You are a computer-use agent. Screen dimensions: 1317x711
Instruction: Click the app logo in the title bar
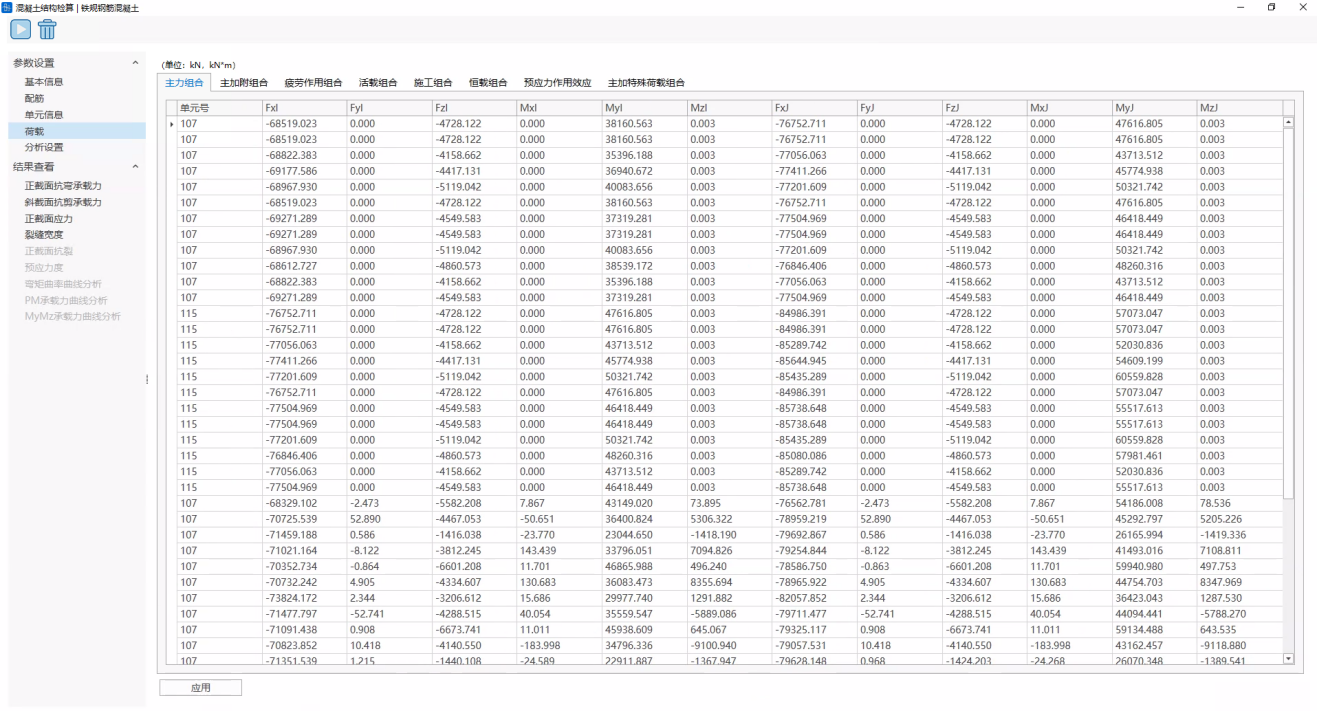8,6
